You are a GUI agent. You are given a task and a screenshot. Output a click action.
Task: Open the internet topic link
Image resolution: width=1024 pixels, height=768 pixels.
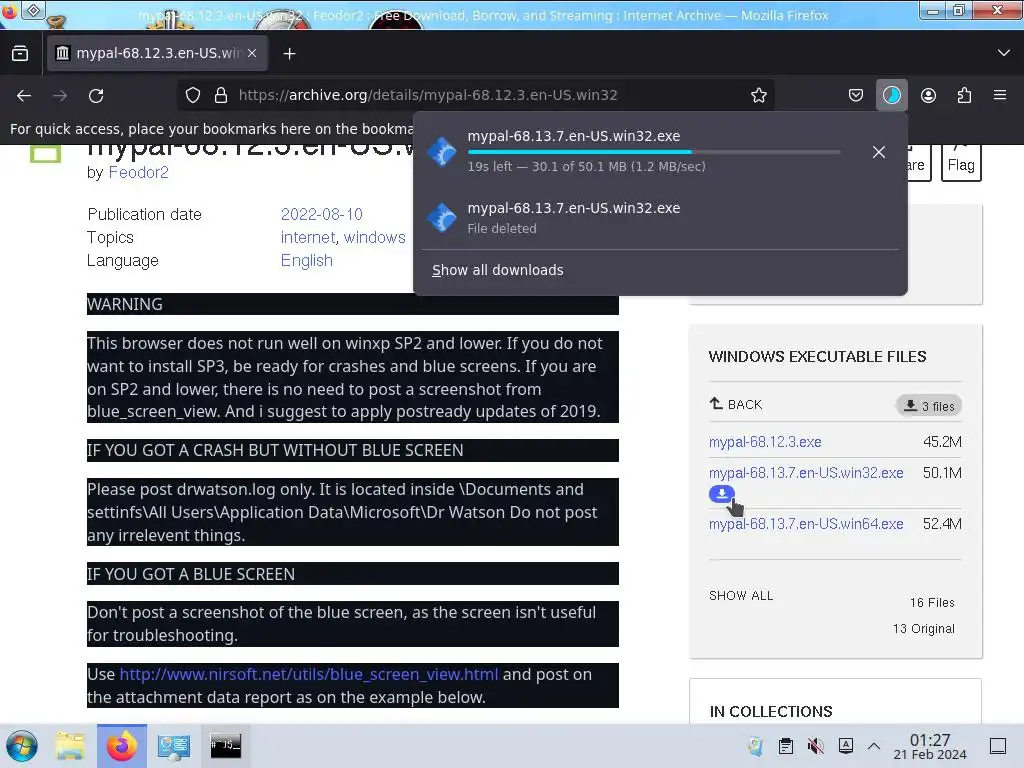tap(308, 237)
